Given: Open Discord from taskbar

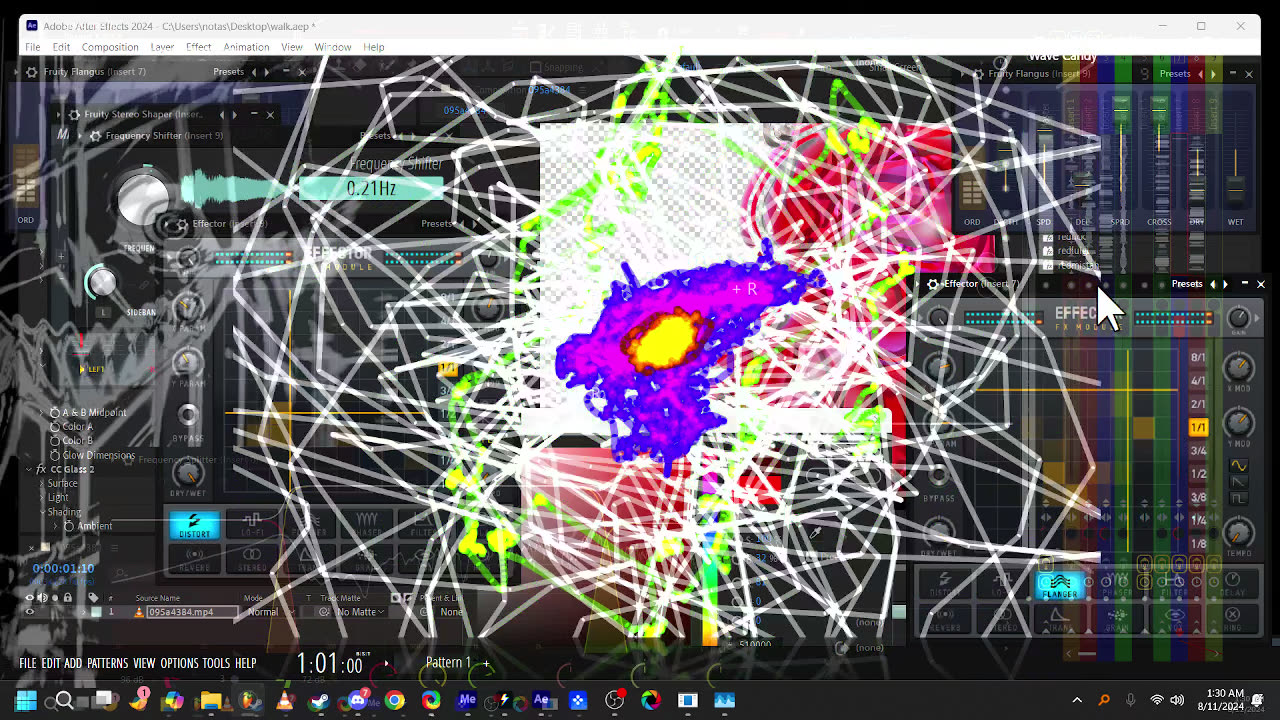Looking at the screenshot, I should point(357,700).
